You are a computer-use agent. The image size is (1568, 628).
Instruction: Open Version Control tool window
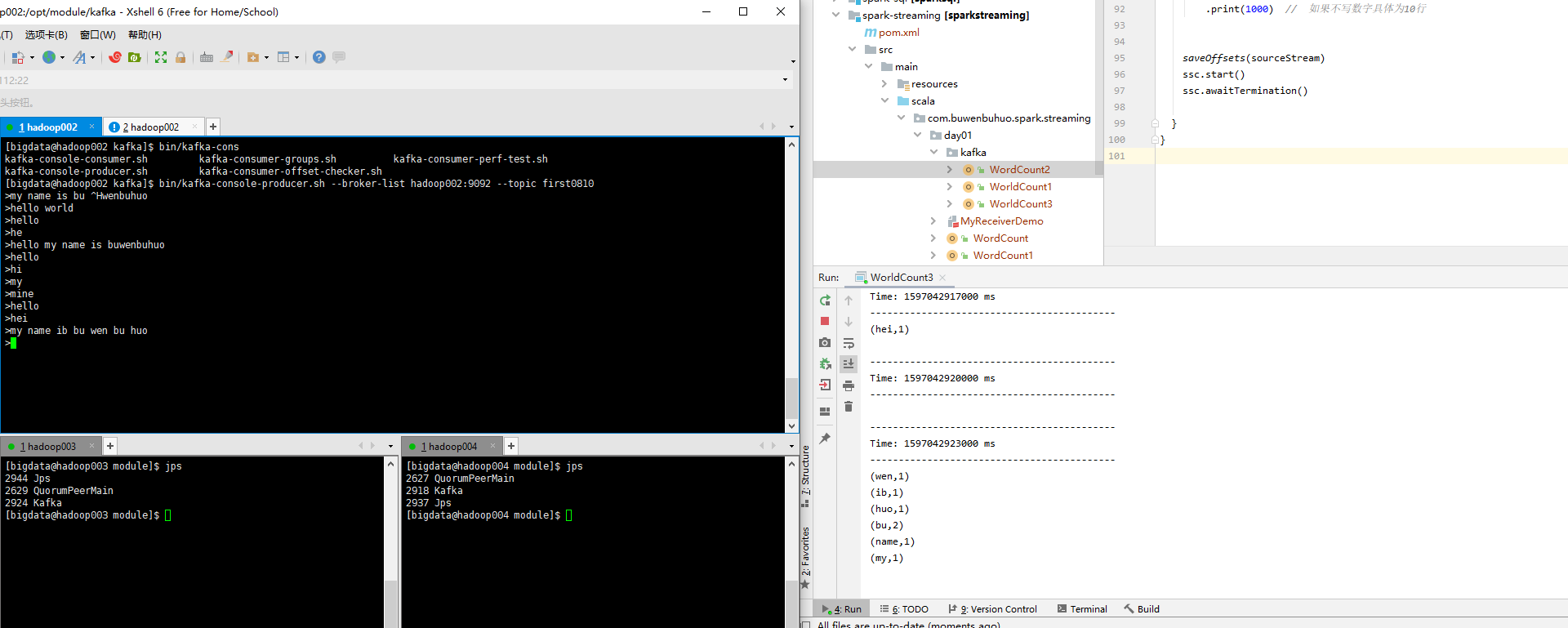tap(992, 609)
